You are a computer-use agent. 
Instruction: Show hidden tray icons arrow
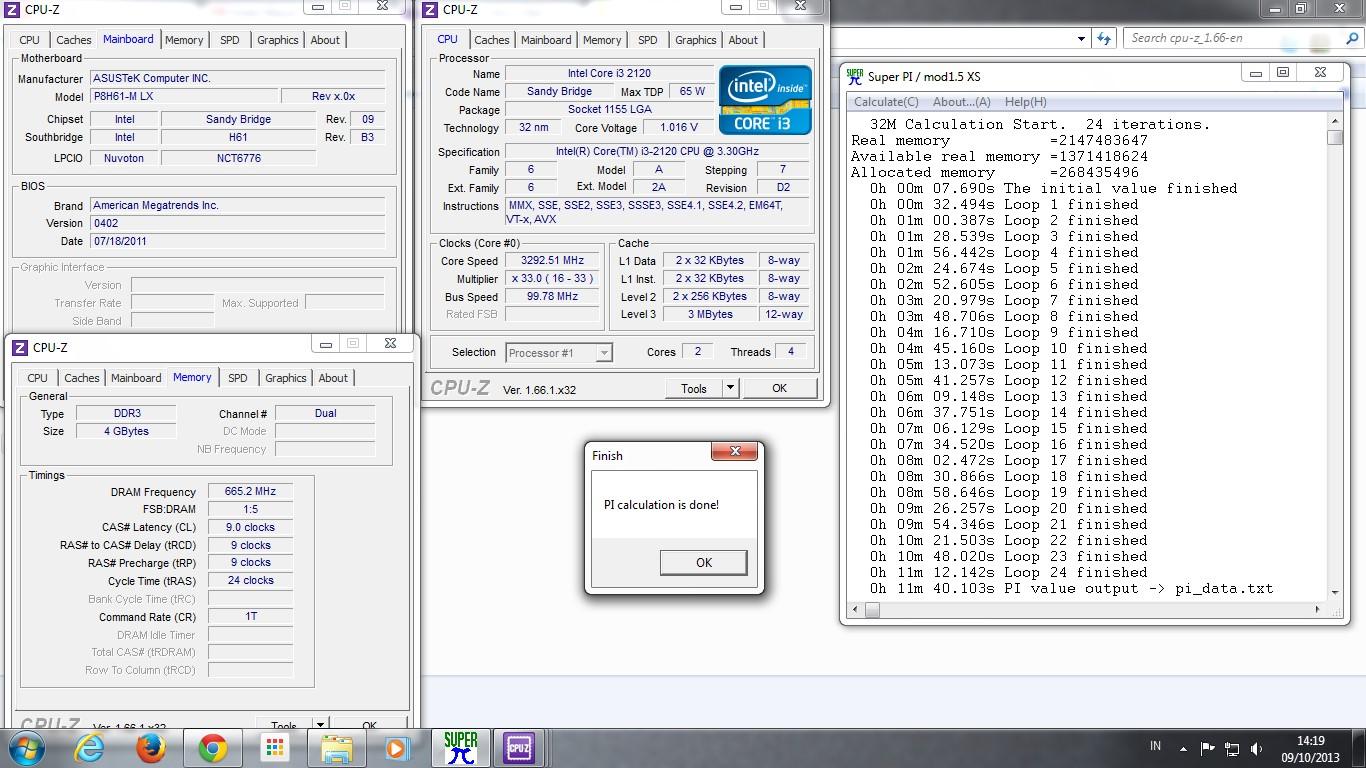(1183, 748)
